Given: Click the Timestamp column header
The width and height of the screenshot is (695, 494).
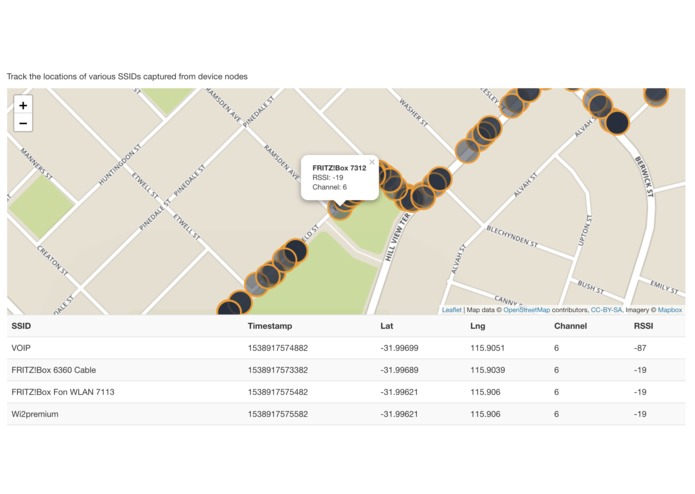Looking at the screenshot, I should (x=270, y=326).
